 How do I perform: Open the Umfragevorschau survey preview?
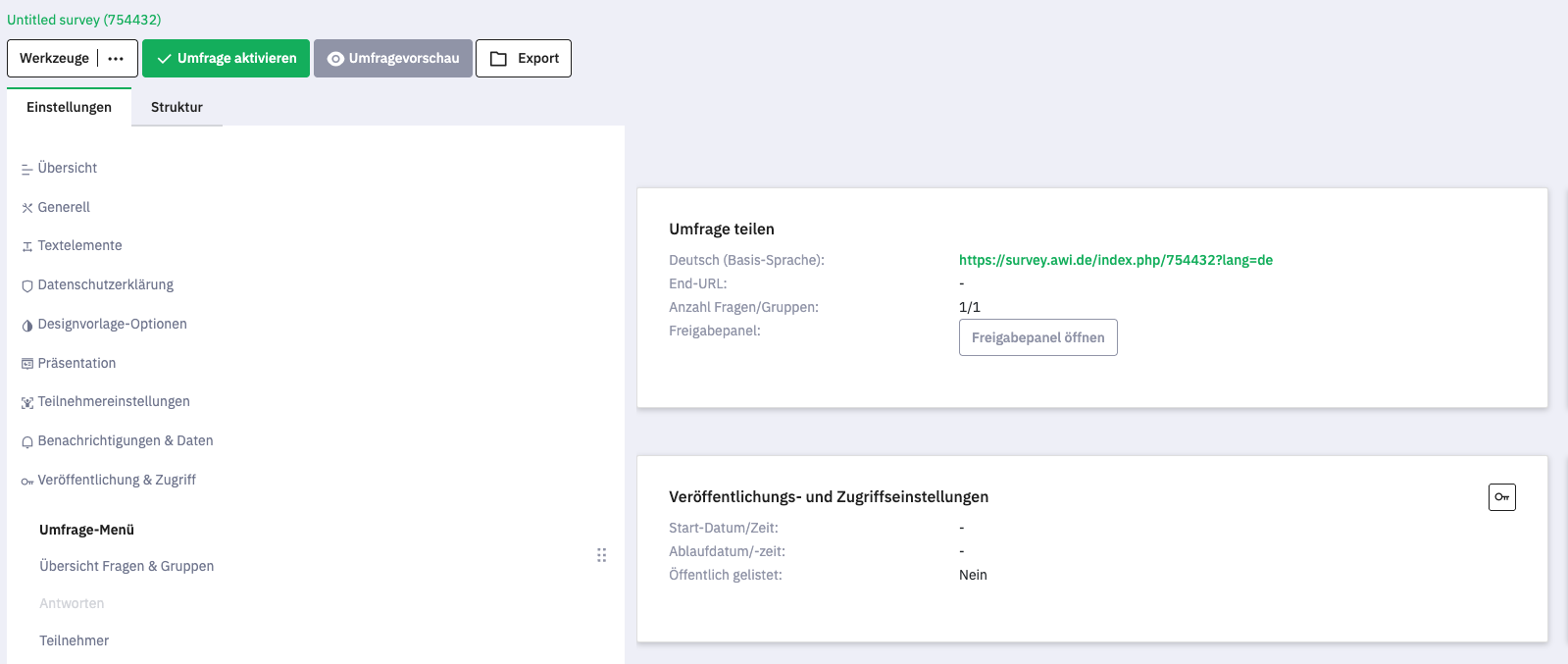[392, 59]
